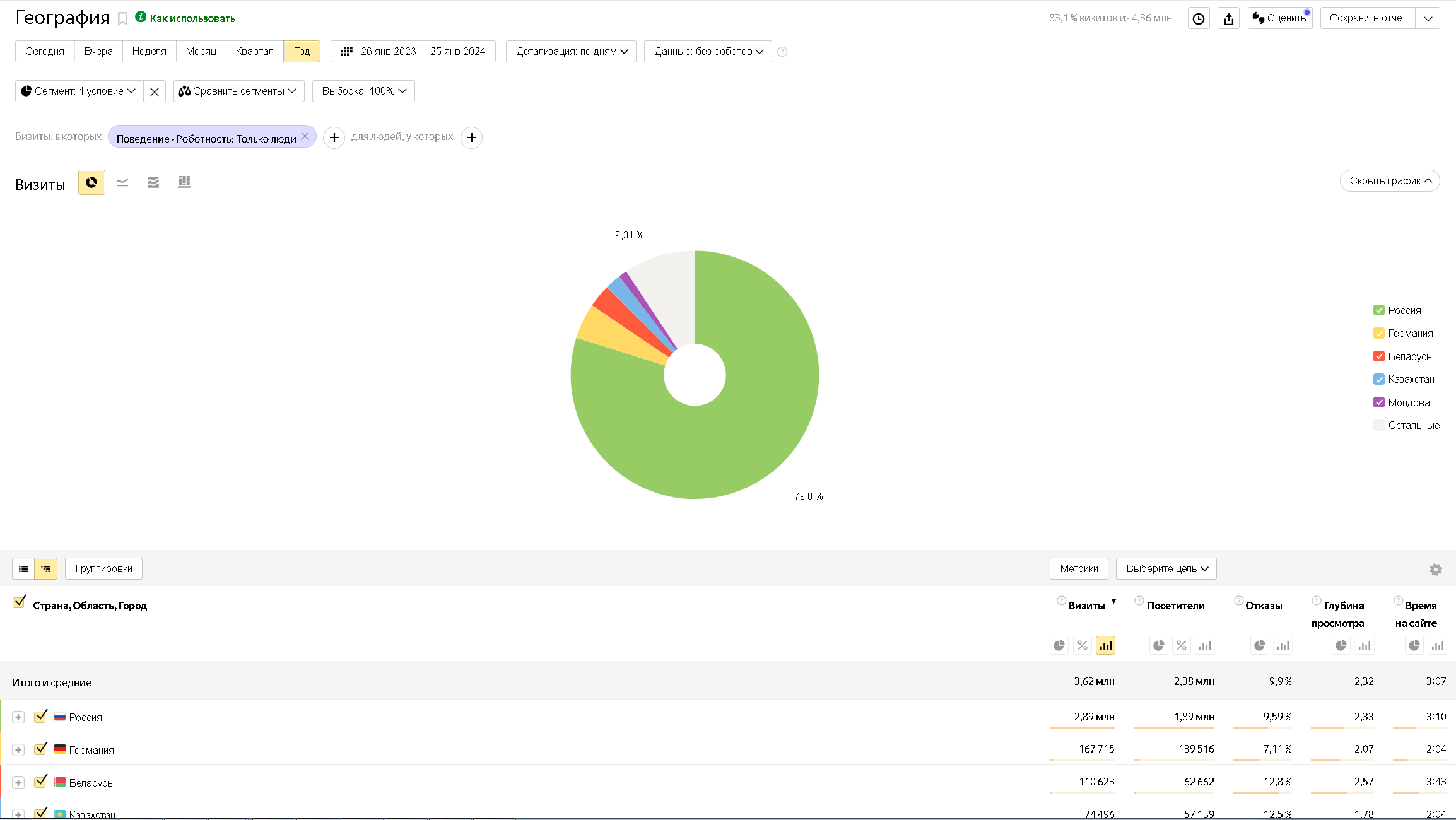This screenshot has height=820, width=1456.
Task: Switch to line chart view icon
Action: pyautogui.click(x=122, y=182)
